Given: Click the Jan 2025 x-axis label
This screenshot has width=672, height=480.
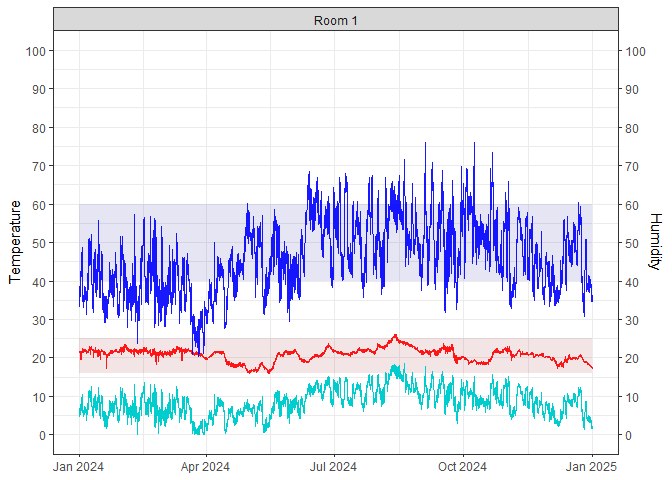Looking at the screenshot, I should tap(592, 466).
